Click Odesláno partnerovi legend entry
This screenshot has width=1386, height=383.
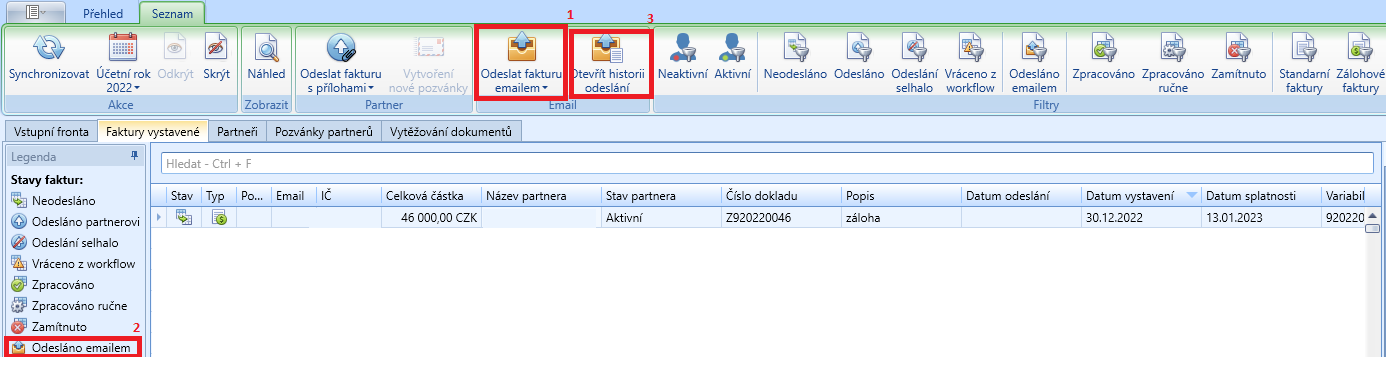pyautogui.click(x=75, y=221)
